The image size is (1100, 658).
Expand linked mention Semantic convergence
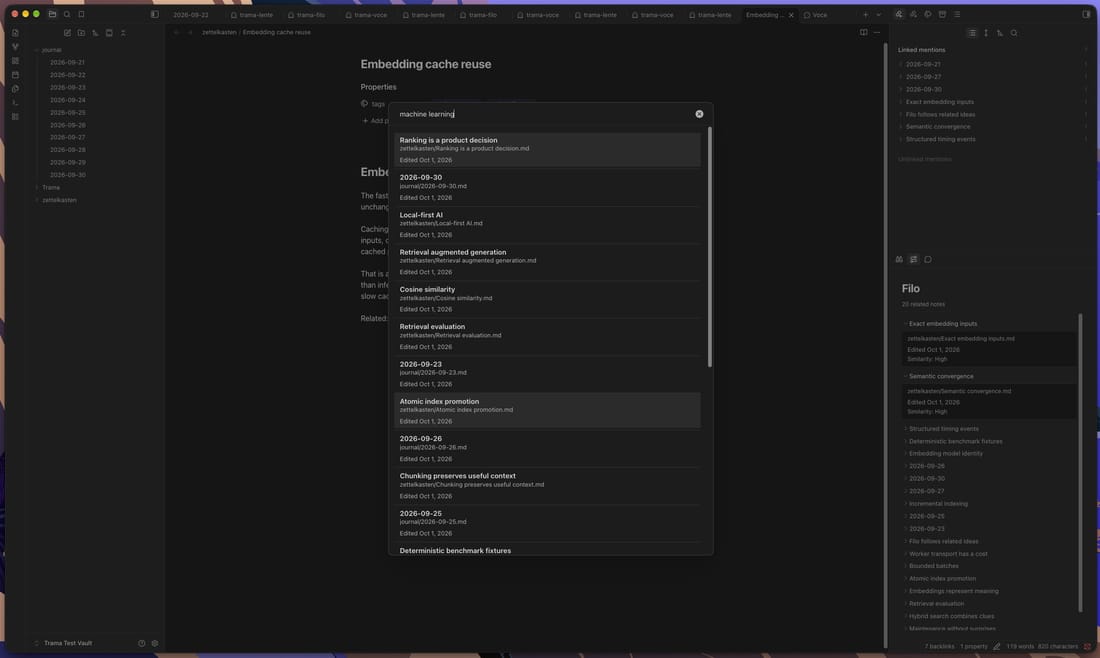coord(901,127)
